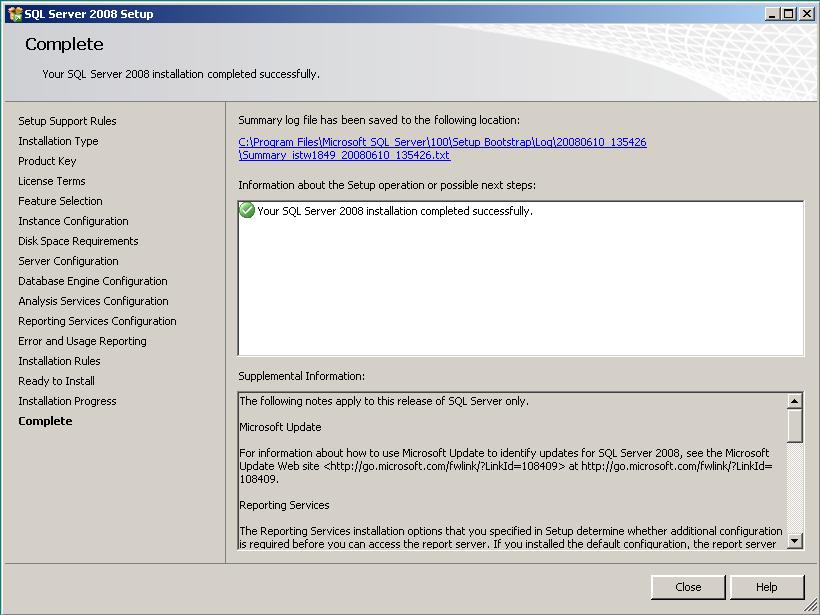Click the 'following notes apply' line
820x615 pixels.
tap(384, 401)
